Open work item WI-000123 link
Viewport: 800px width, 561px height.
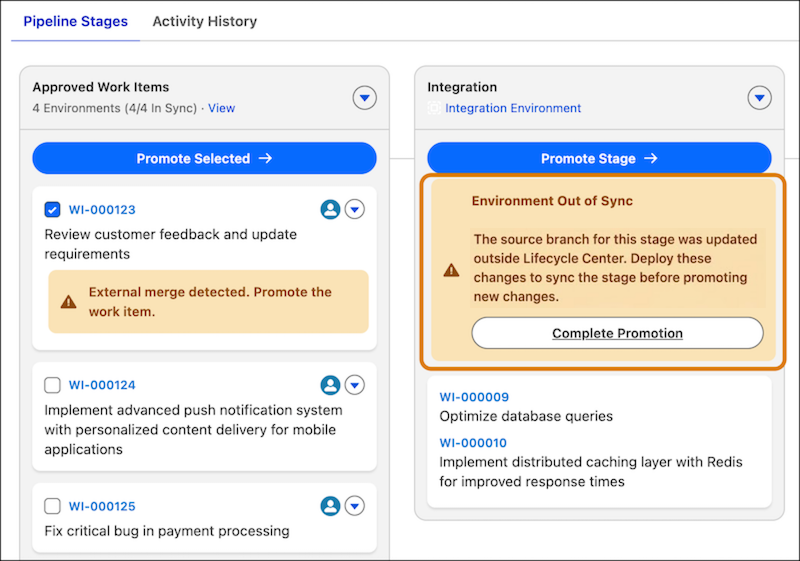(x=102, y=210)
